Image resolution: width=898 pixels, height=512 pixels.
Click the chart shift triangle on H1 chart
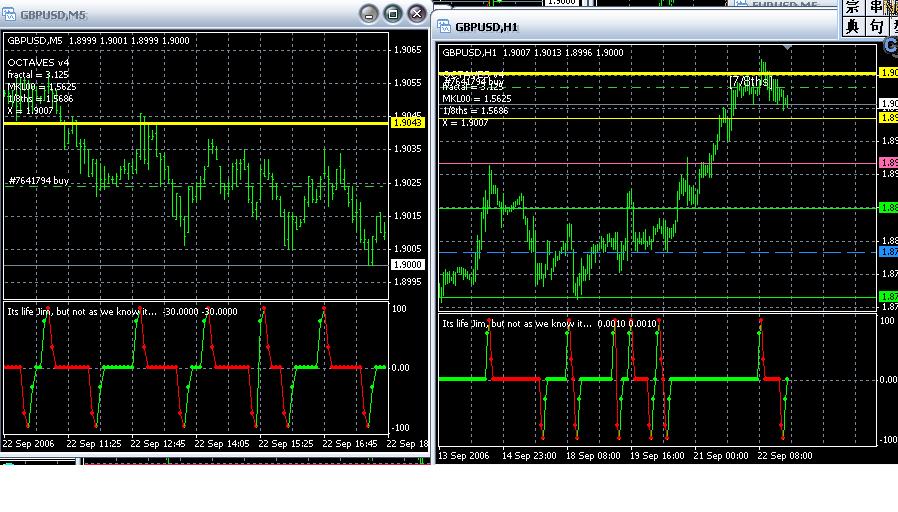[x=788, y=48]
